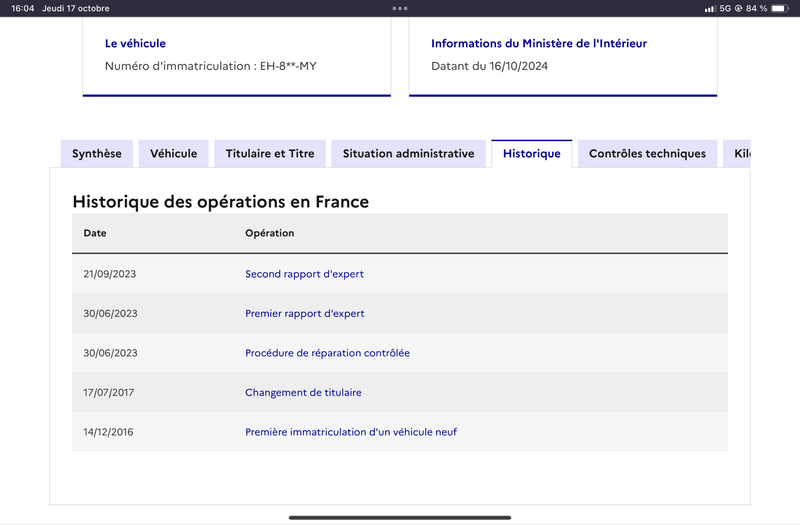
Task: Open the Synthèse tab
Action: click(97, 154)
